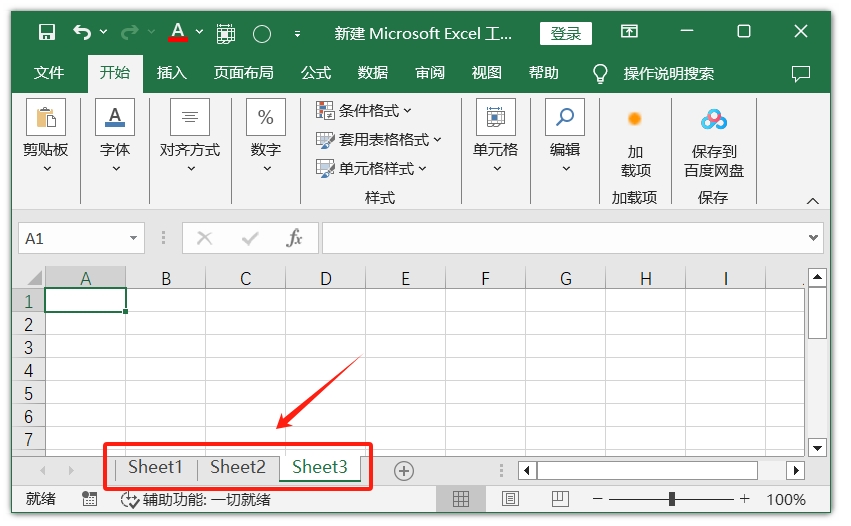Click the enter checkmark in formula bar
Viewport: 851px width, 526px height.
(250, 238)
